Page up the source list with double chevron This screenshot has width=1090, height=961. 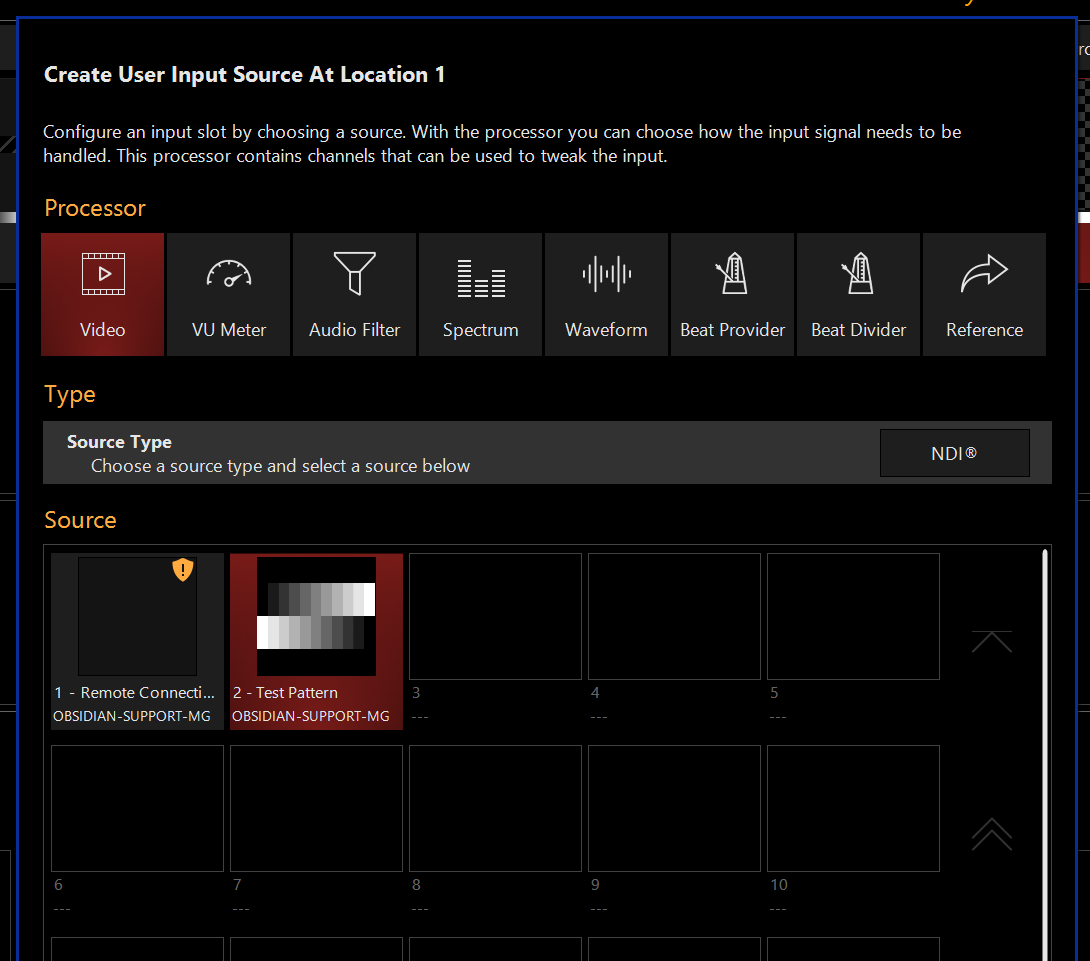point(992,834)
